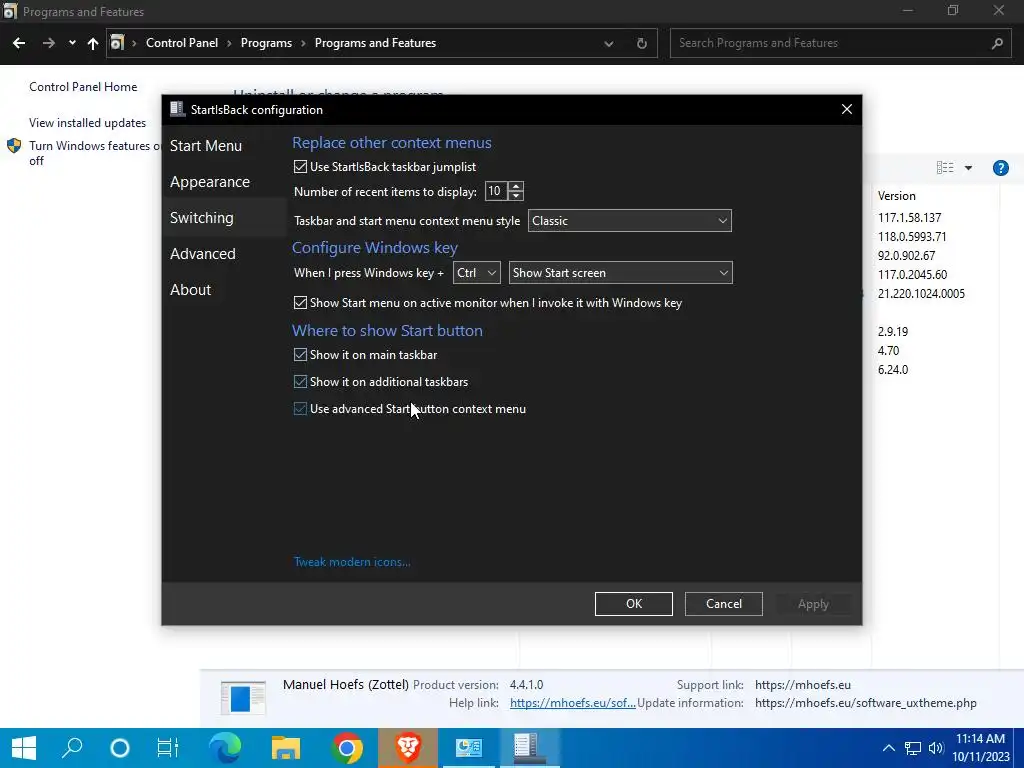The height and width of the screenshot is (768, 1024).
Task: Click Cancel in StartIsBack configuration
Action: [x=724, y=604]
